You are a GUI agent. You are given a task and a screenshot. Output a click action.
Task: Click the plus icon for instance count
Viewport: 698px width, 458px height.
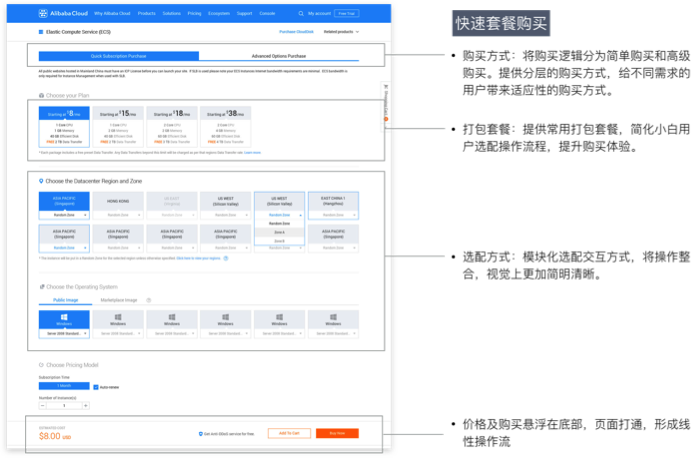coord(86,405)
